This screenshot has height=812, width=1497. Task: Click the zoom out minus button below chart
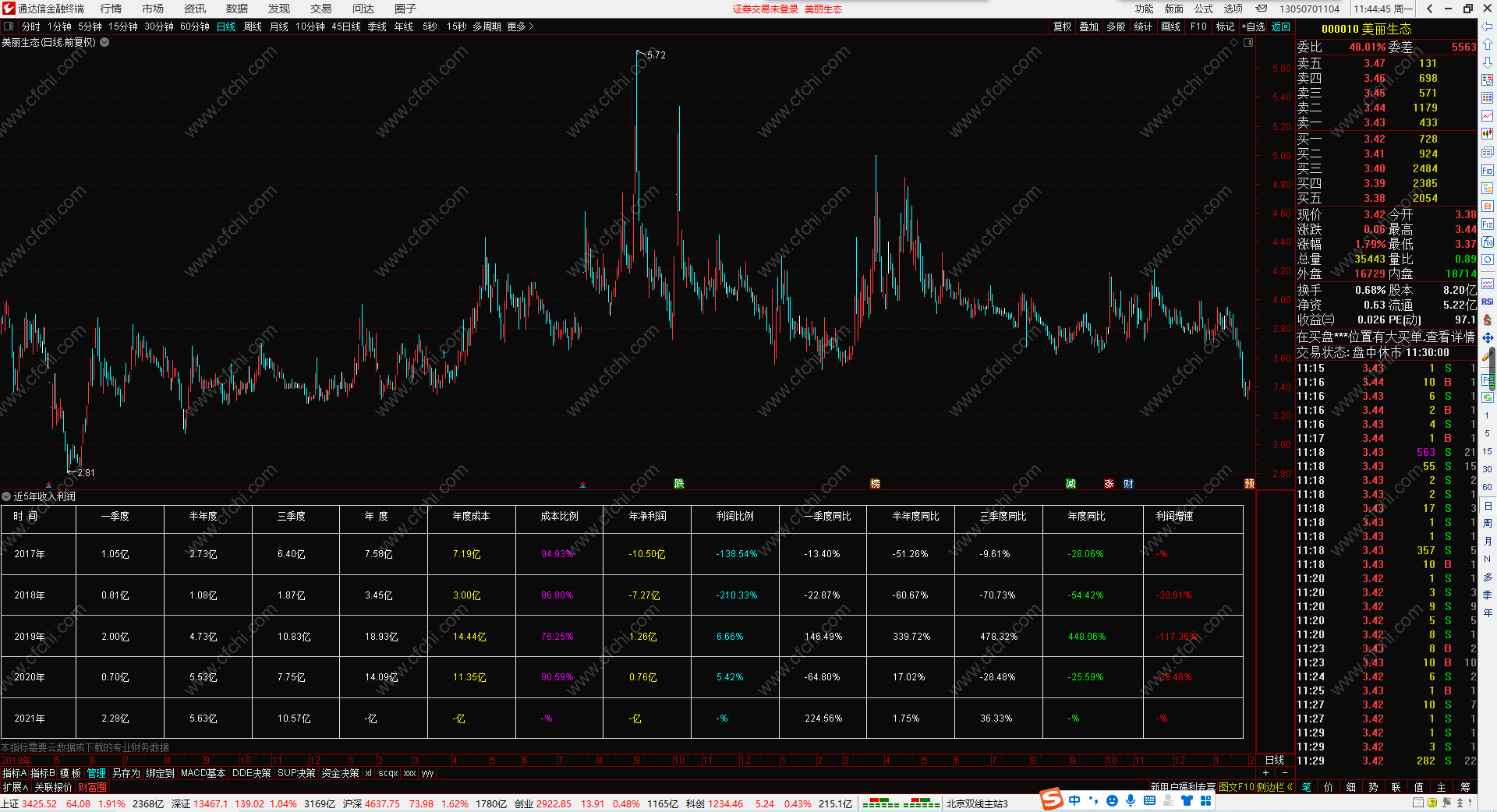pyautogui.click(x=1285, y=773)
